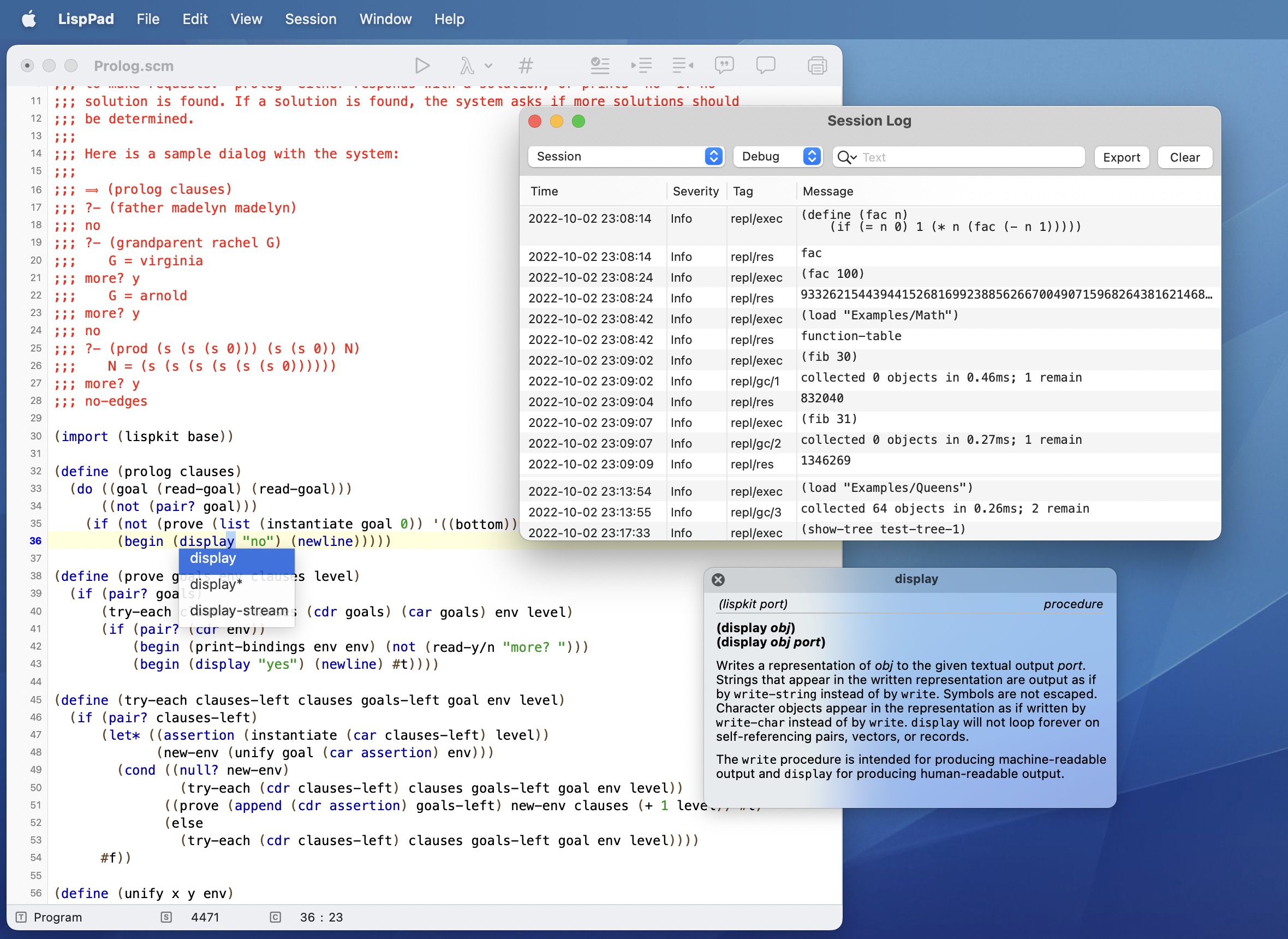Select the log row 'function-table'
Image resolution: width=1288 pixels, height=939 pixels.
tap(870, 339)
